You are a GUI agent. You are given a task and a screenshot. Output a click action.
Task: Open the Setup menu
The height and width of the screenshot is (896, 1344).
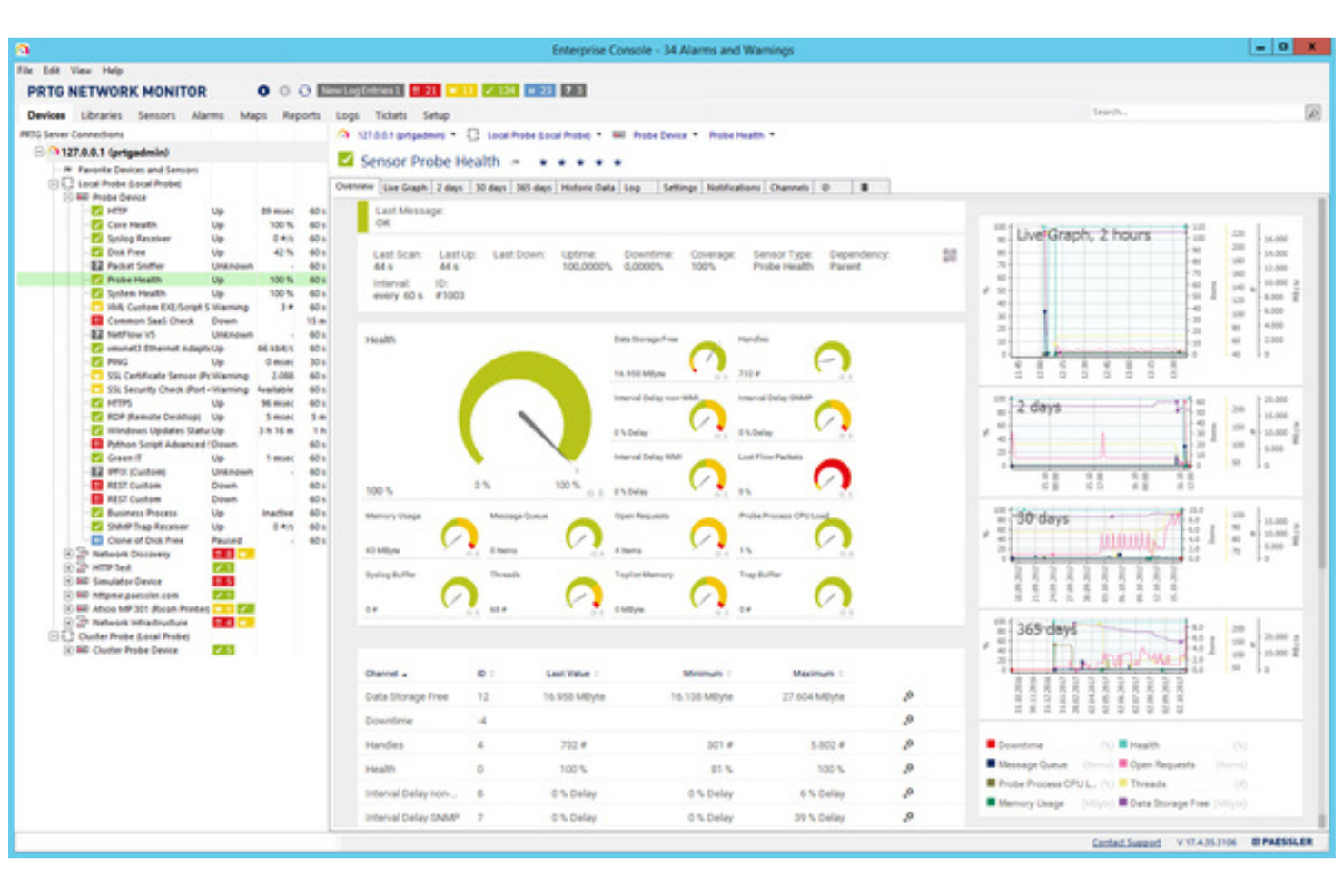coord(436,115)
